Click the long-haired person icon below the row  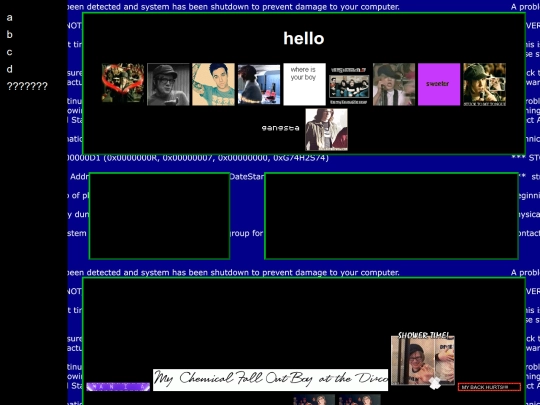click(x=326, y=129)
